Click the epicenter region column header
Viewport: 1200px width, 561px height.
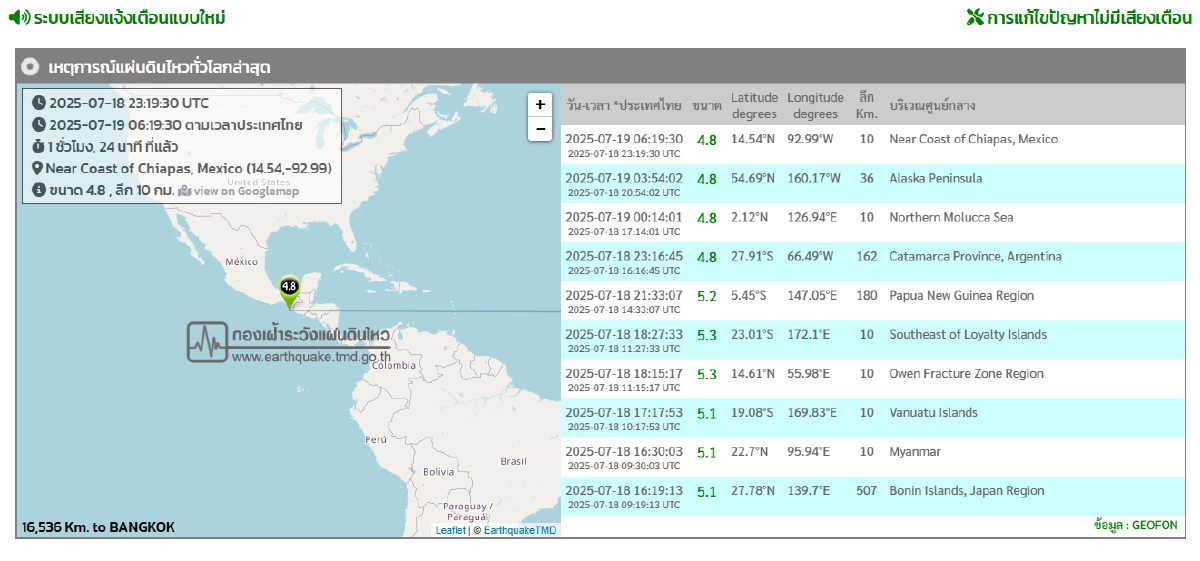click(x=932, y=105)
